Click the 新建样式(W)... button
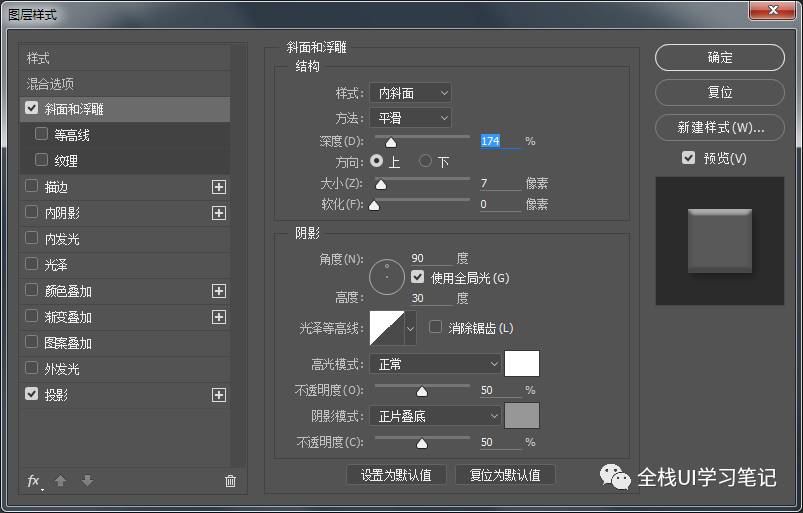 (x=720, y=127)
